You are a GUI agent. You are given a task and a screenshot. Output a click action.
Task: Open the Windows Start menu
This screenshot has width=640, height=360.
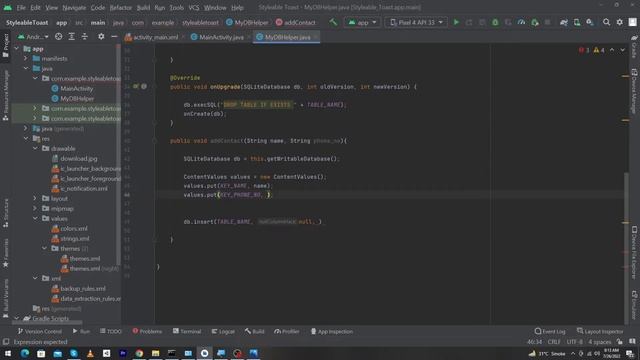8,353
